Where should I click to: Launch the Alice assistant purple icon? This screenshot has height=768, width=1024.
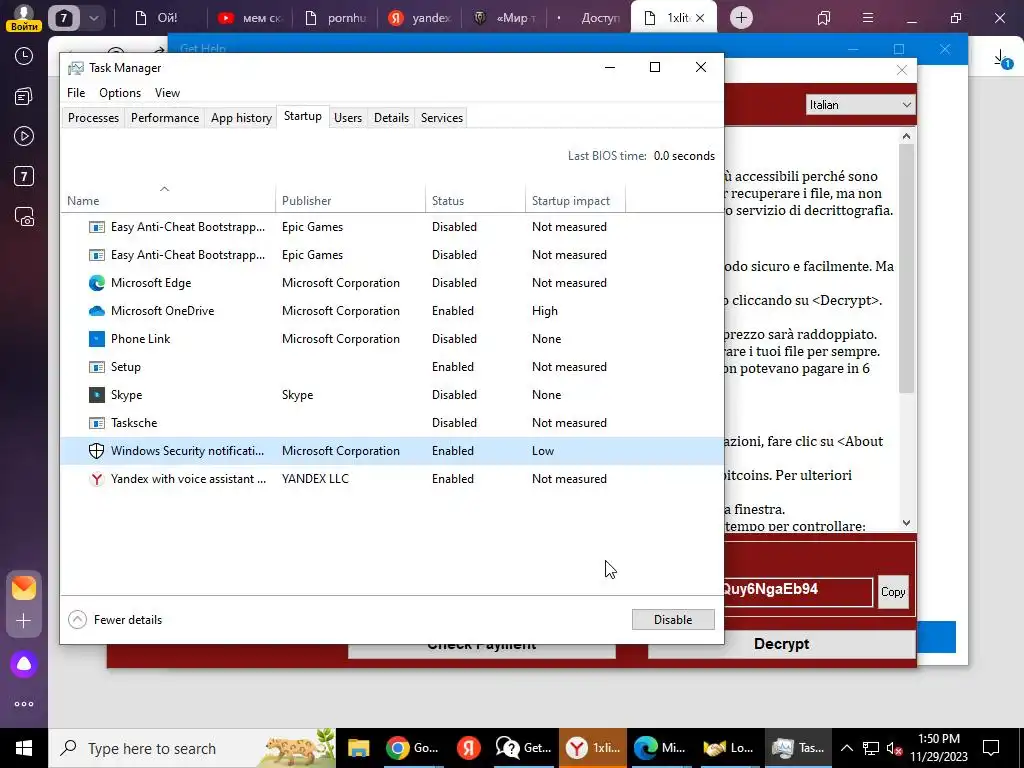[x=24, y=664]
